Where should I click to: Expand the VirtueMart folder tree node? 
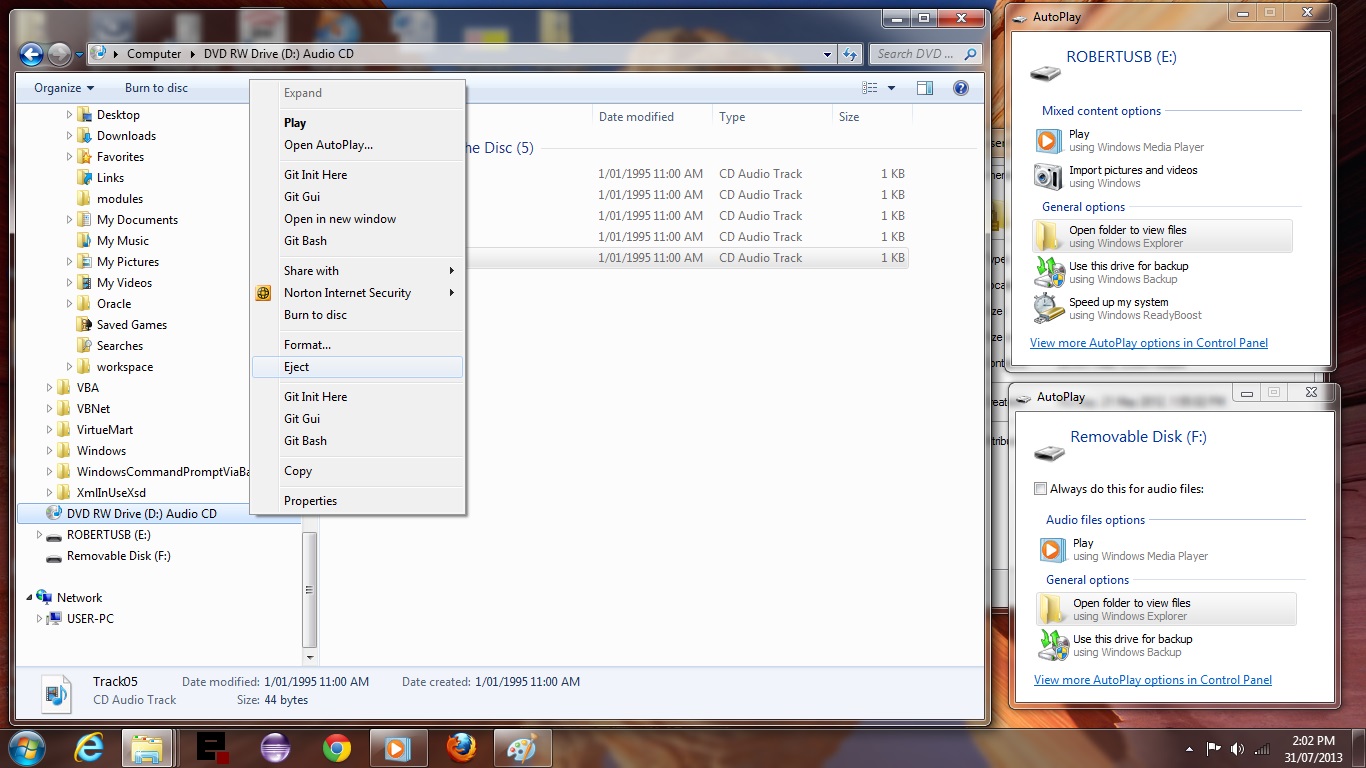[50, 430]
